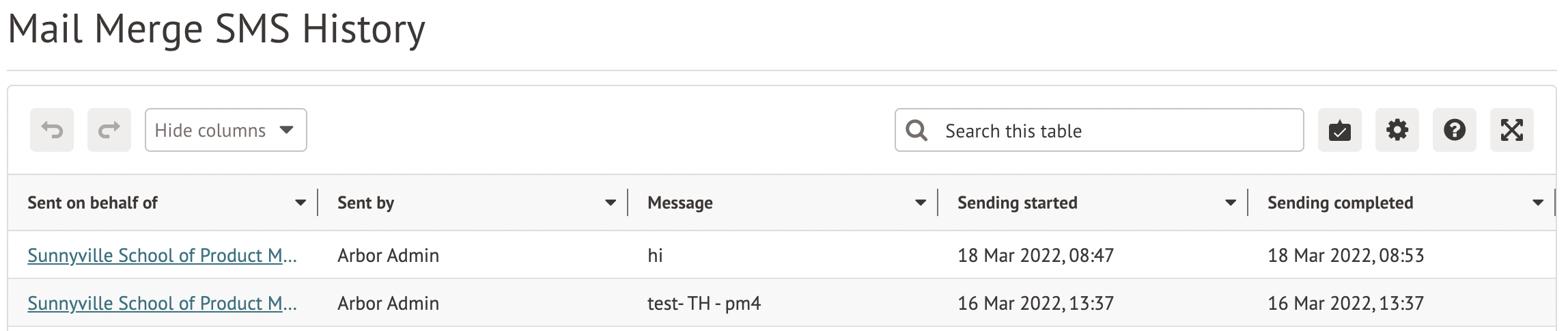Click the help question mark icon

click(1454, 130)
